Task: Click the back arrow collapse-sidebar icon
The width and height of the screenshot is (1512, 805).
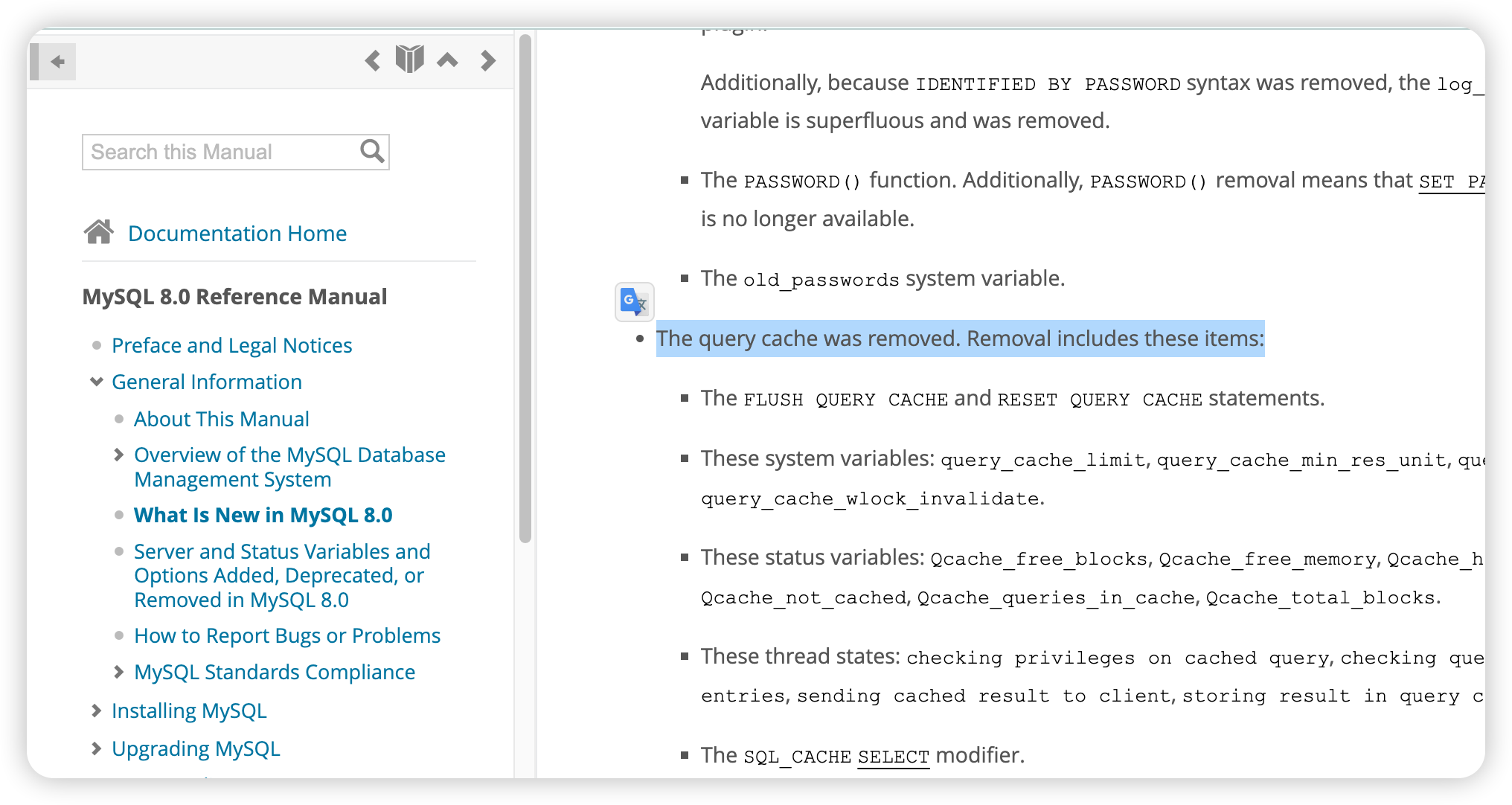Action: click(x=57, y=62)
